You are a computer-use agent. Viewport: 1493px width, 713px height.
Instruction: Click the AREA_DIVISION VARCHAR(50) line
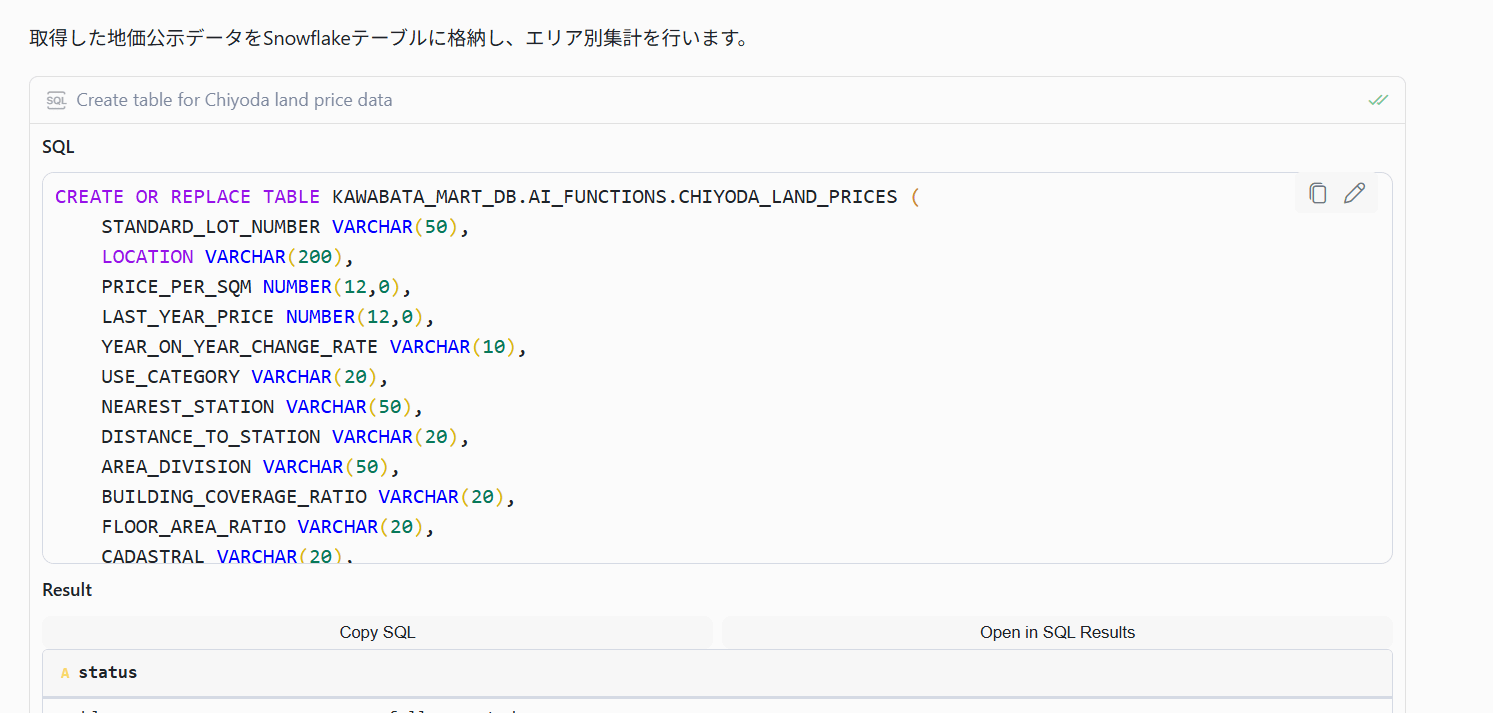(x=251, y=467)
